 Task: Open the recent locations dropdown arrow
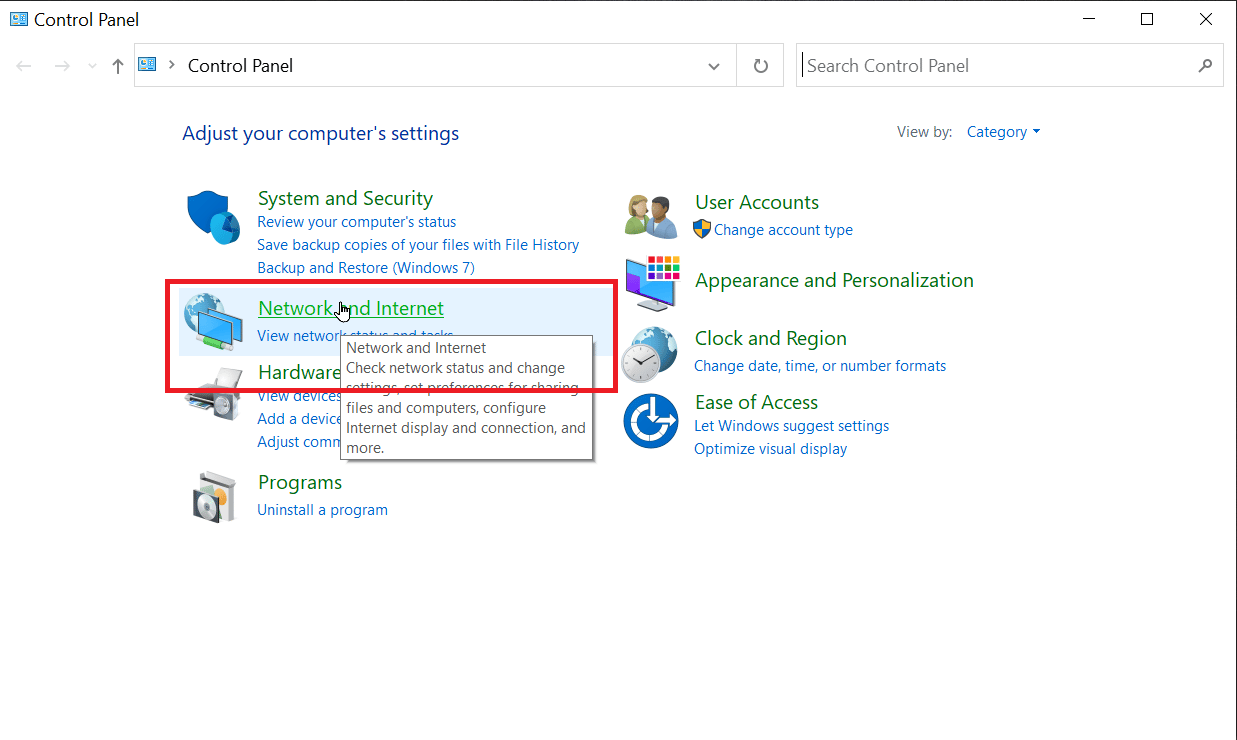point(93,66)
